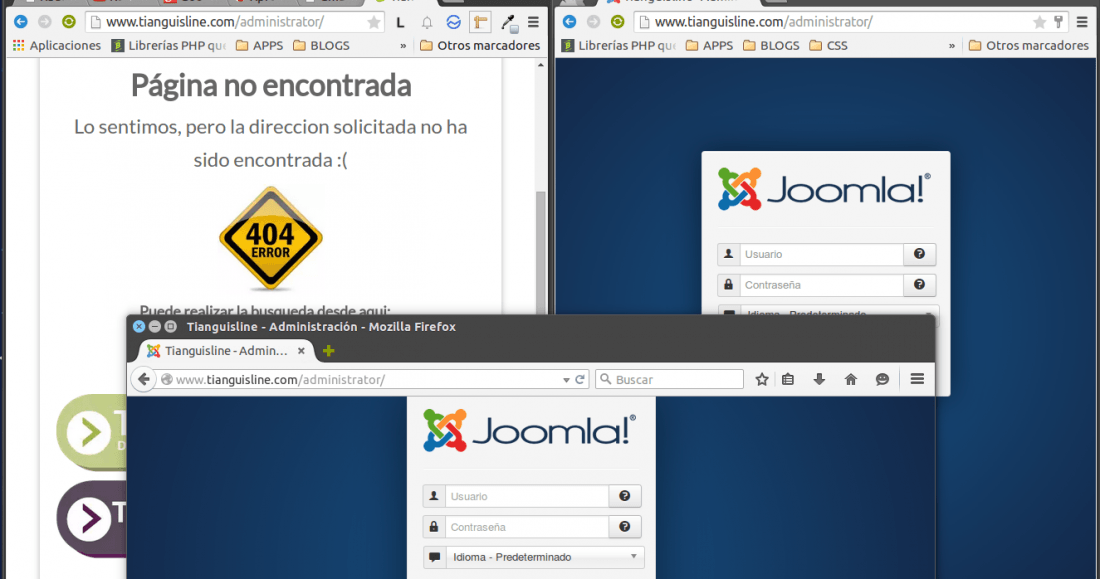The width and height of the screenshot is (1100, 579).
Task: Go back in the right Chrome window
Action: click(570, 22)
